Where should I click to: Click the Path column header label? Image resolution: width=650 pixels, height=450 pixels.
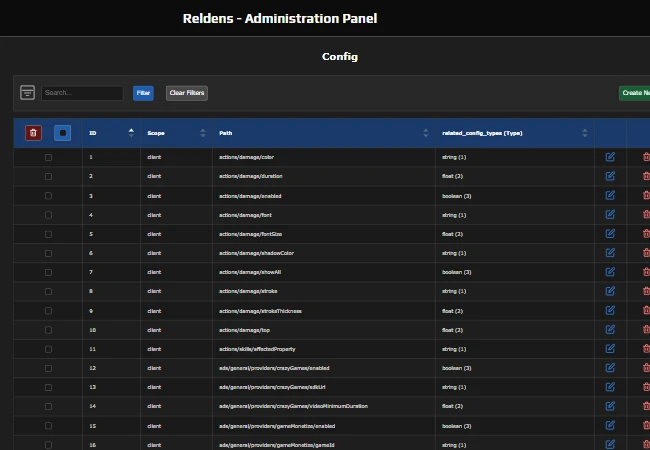226,133
